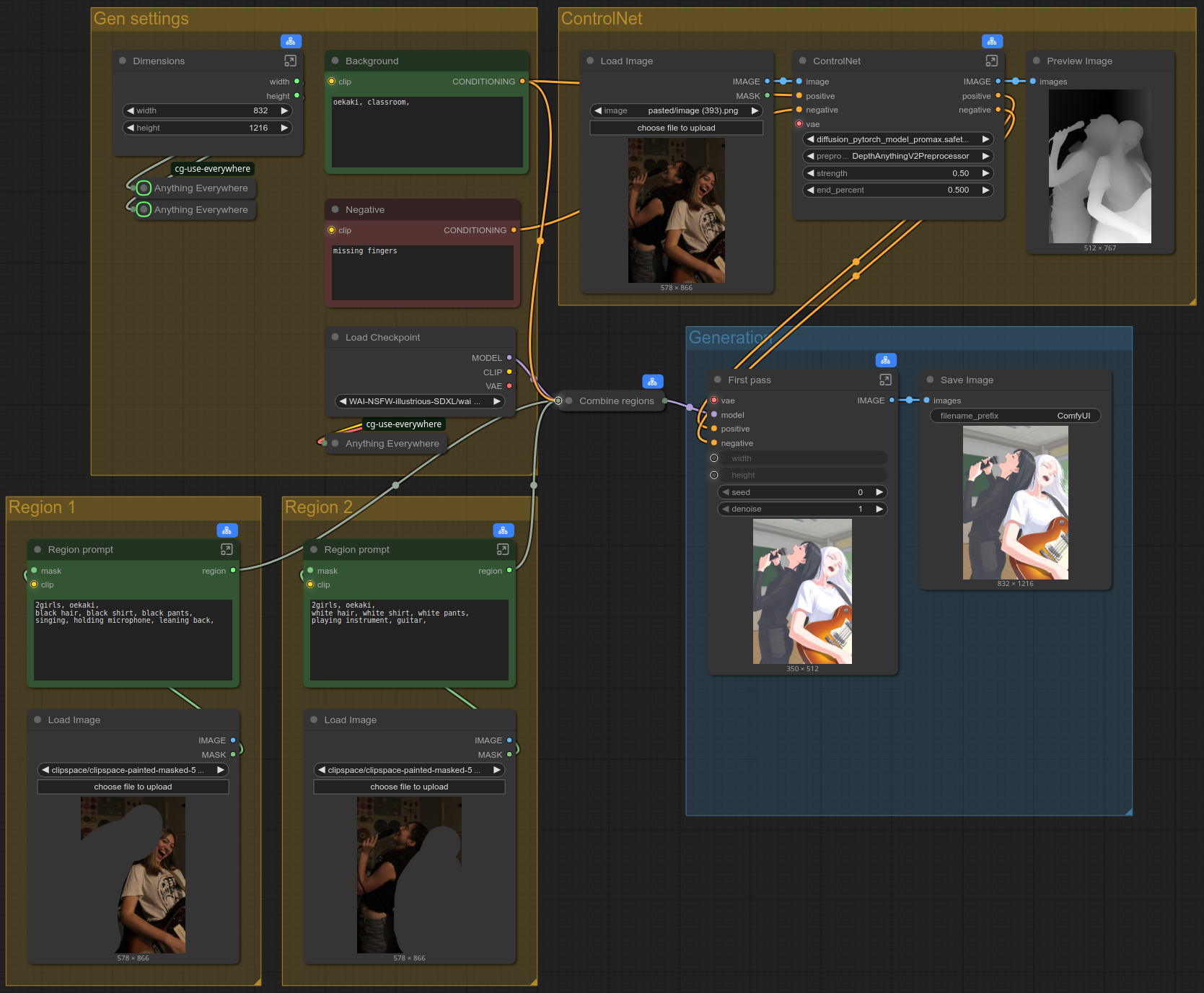Open subgraph icon on the Dimensions node
This screenshot has height=993, width=1204.
(290, 61)
